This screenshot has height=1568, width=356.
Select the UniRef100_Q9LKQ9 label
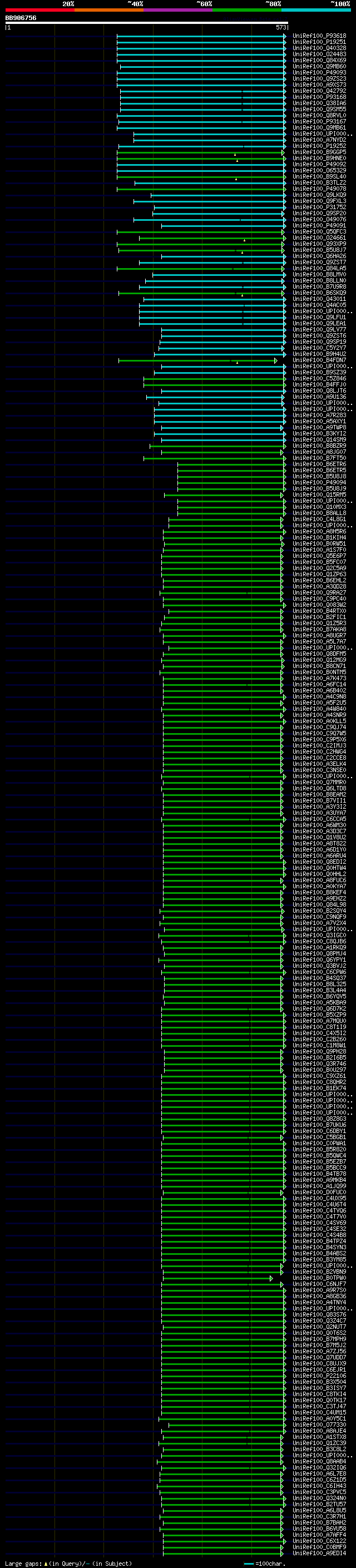319,195
